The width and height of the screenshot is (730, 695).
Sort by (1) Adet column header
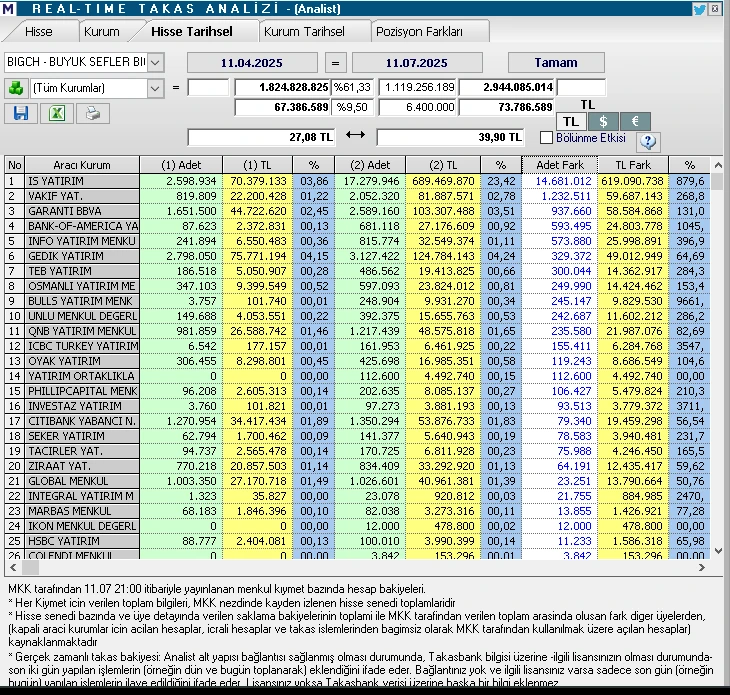[181, 165]
